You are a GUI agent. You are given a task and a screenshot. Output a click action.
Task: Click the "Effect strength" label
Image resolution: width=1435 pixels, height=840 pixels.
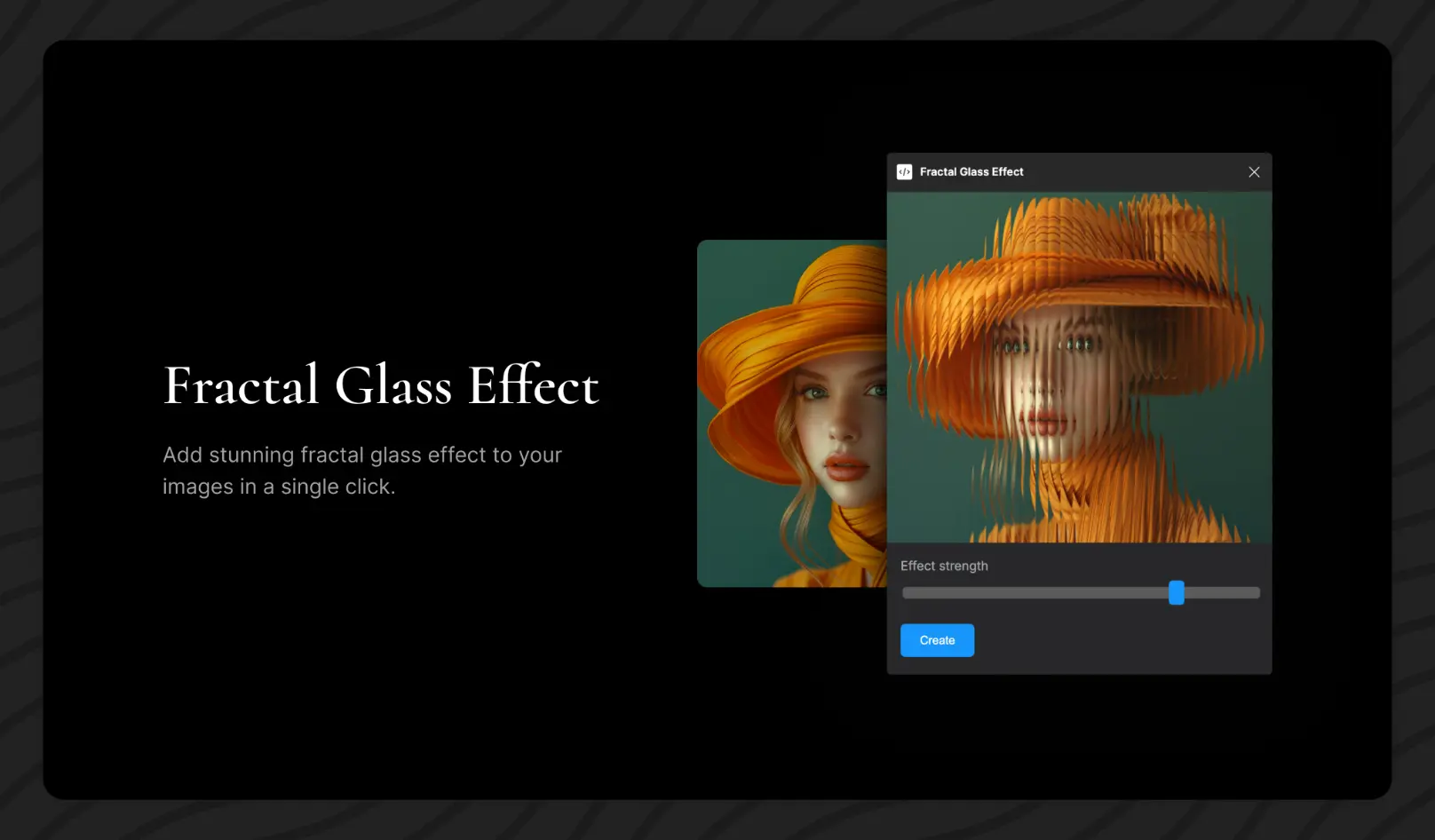(x=944, y=566)
